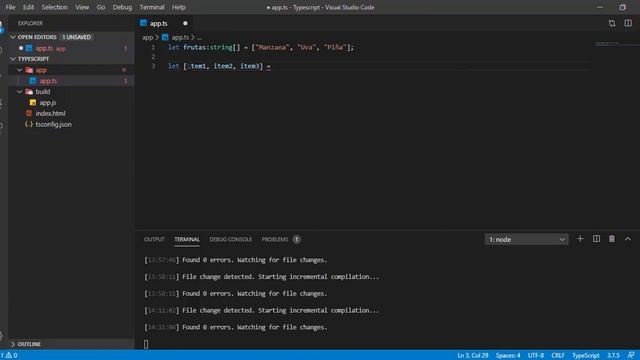Click the EXPLORER panel title

pyautogui.click(x=30, y=24)
